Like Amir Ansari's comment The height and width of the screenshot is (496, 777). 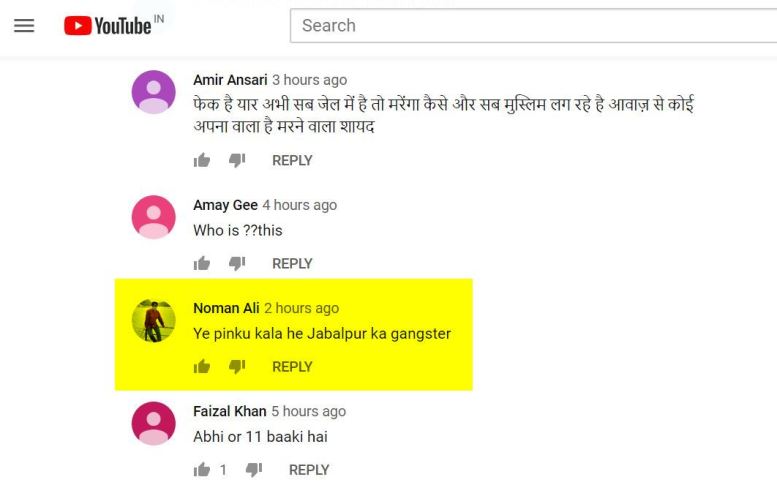coord(202,160)
